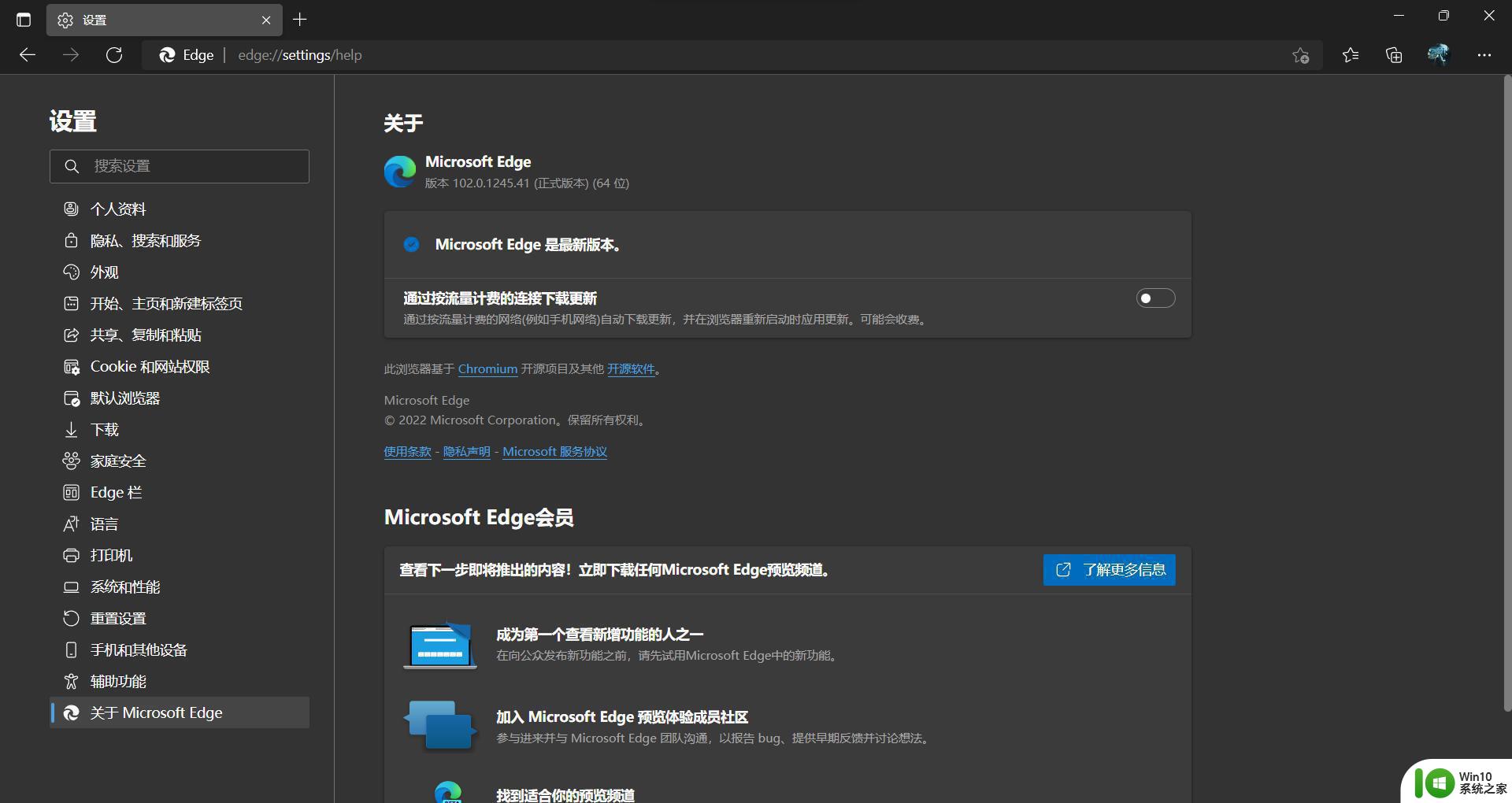Click the 打印机 printer icon

tap(72, 556)
